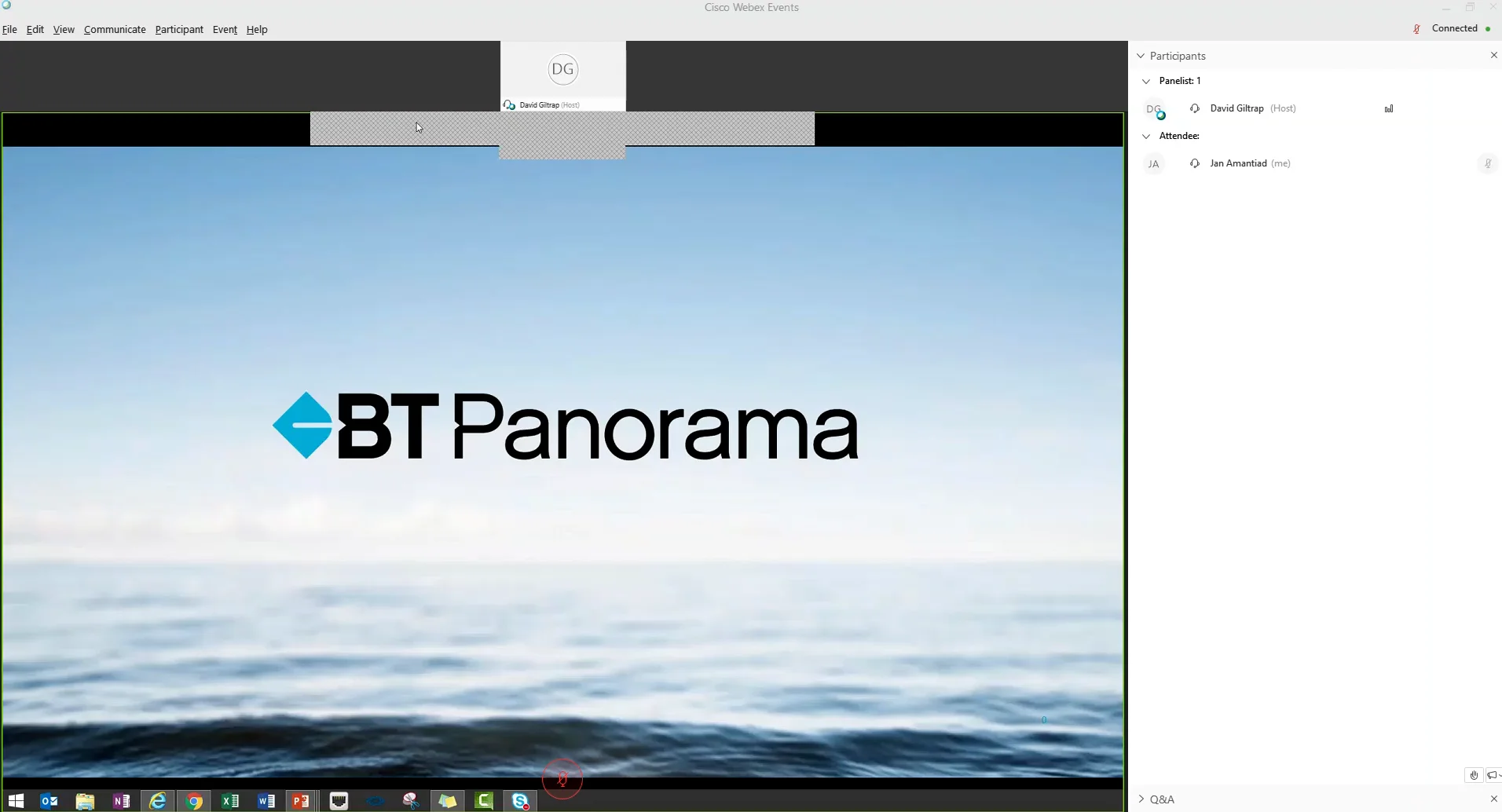Image resolution: width=1502 pixels, height=812 pixels.
Task: Click the headset icon beside David Giltrap
Action: coord(1193,108)
